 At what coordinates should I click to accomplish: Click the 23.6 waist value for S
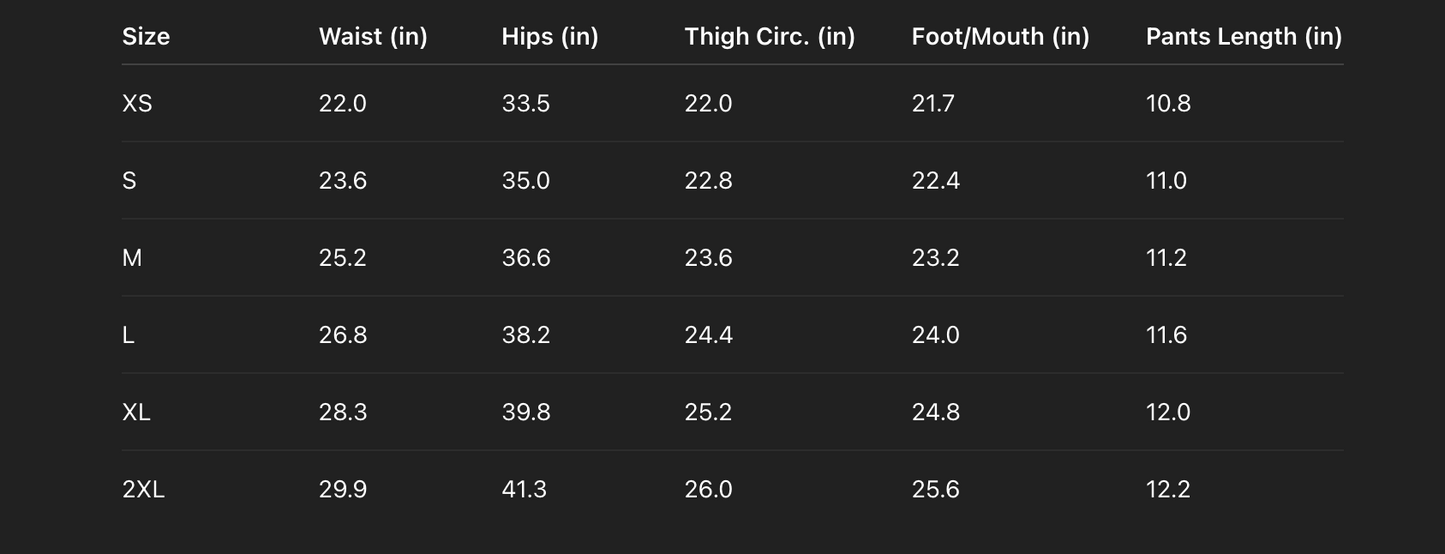[343, 181]
